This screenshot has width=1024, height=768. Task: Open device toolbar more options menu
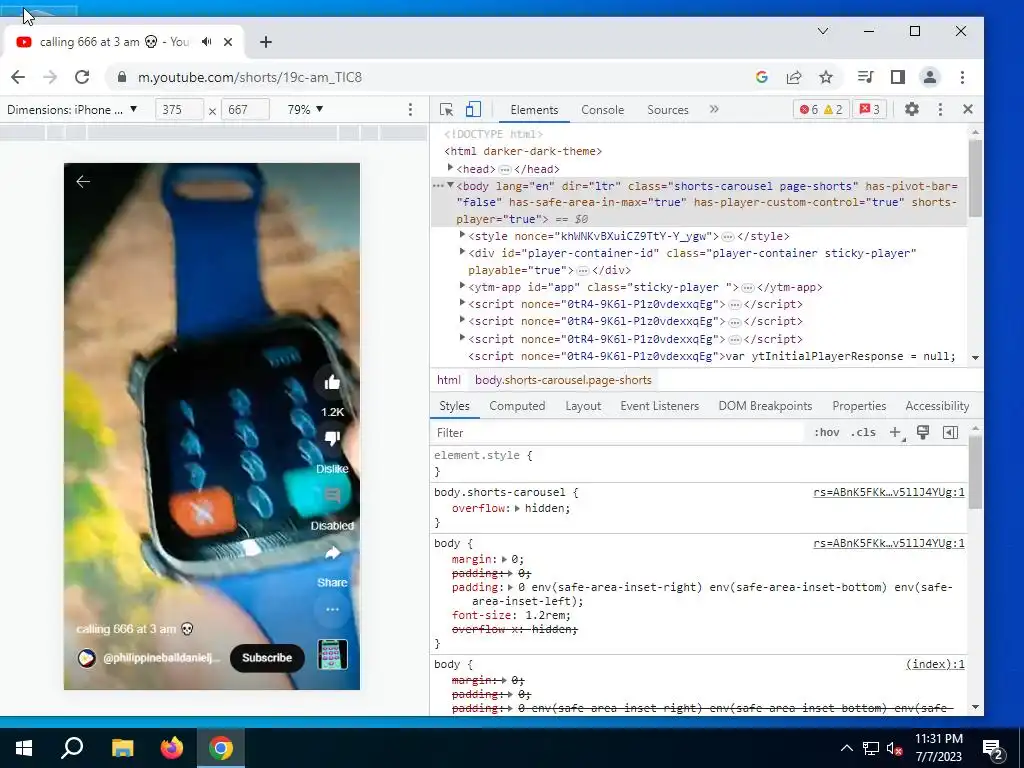(x=410, y=110)
